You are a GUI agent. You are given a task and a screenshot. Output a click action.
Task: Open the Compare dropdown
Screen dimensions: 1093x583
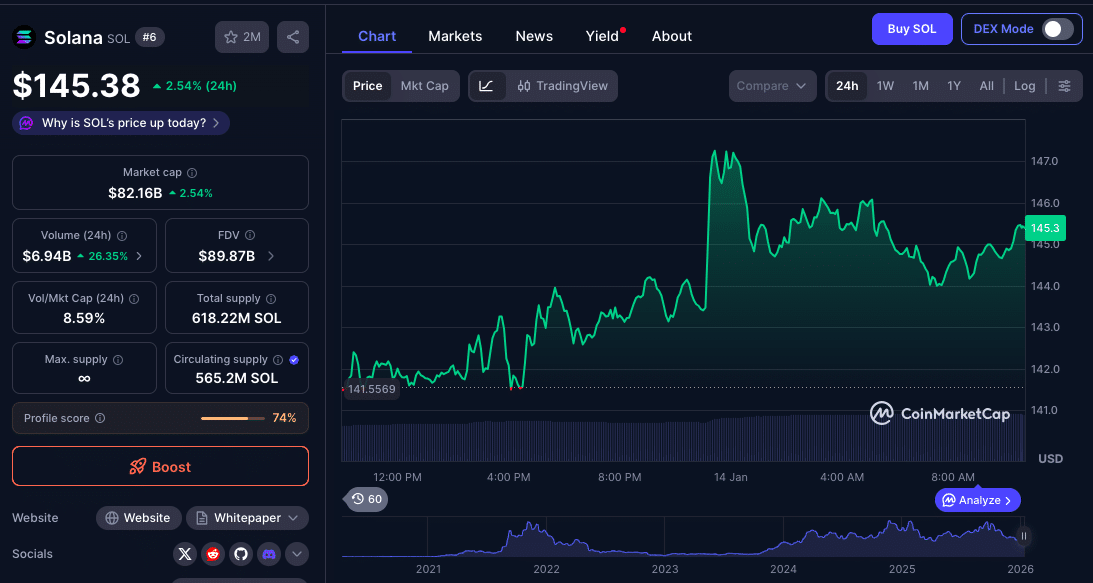pyautogui.click(x=772, y=86)
